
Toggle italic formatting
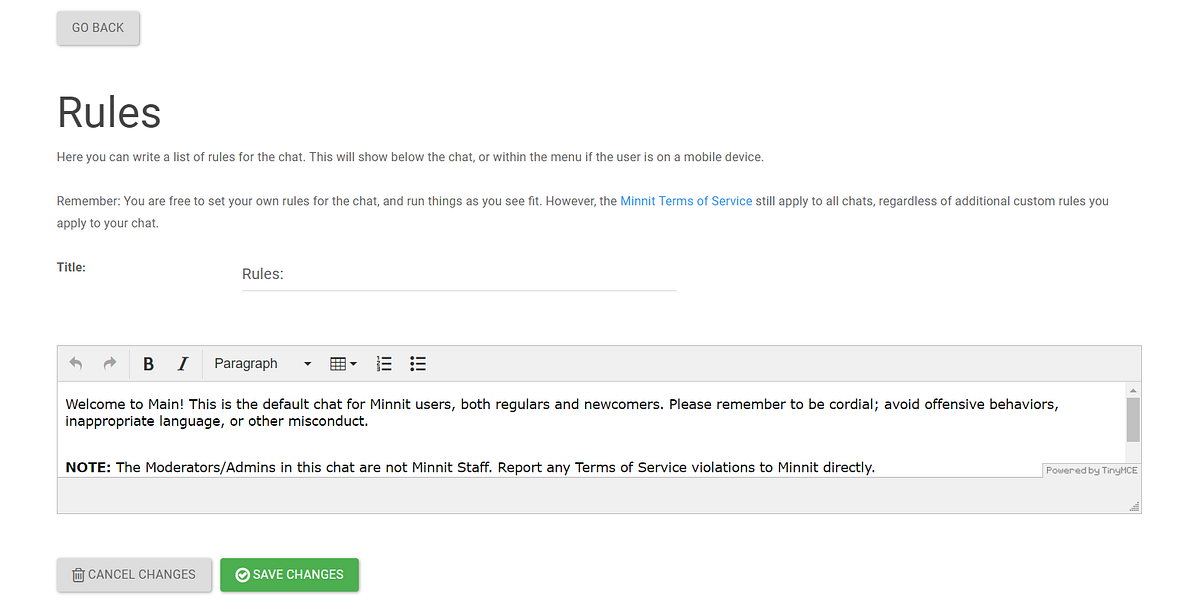[x=183, y=364]
